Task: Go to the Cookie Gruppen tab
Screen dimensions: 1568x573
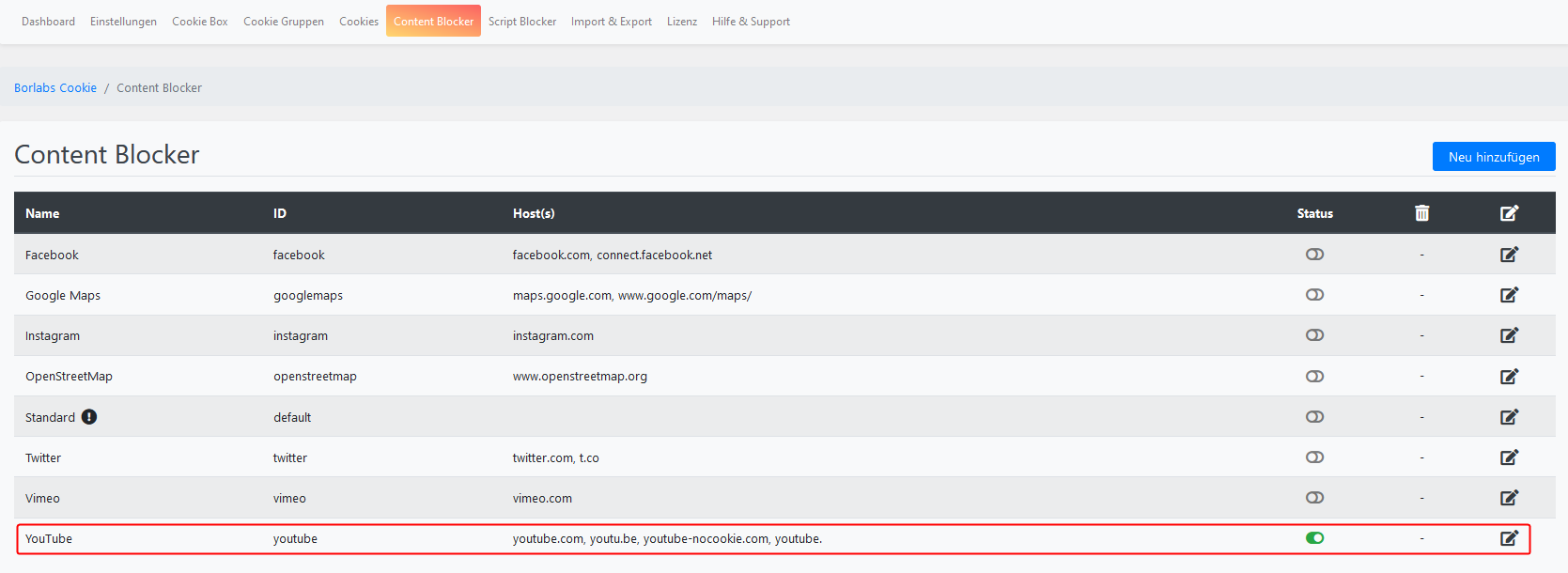Action: pos(284,21)
